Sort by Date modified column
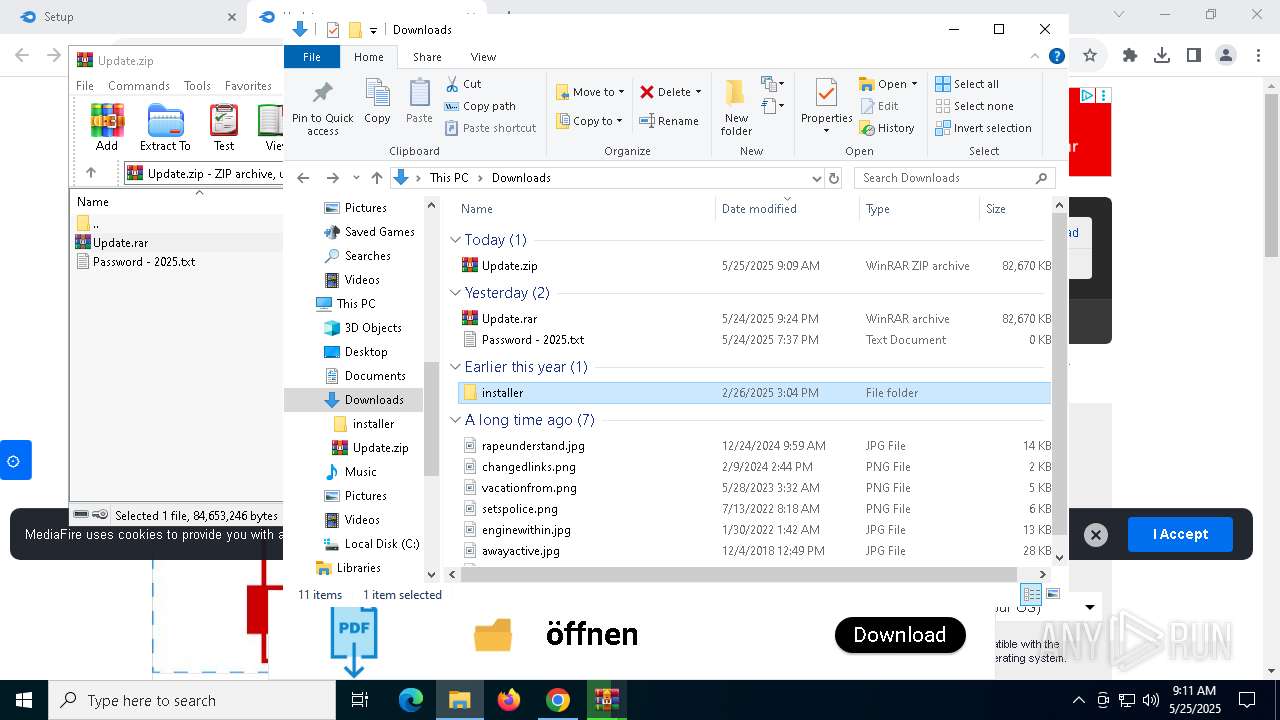 tap(787, 209)
